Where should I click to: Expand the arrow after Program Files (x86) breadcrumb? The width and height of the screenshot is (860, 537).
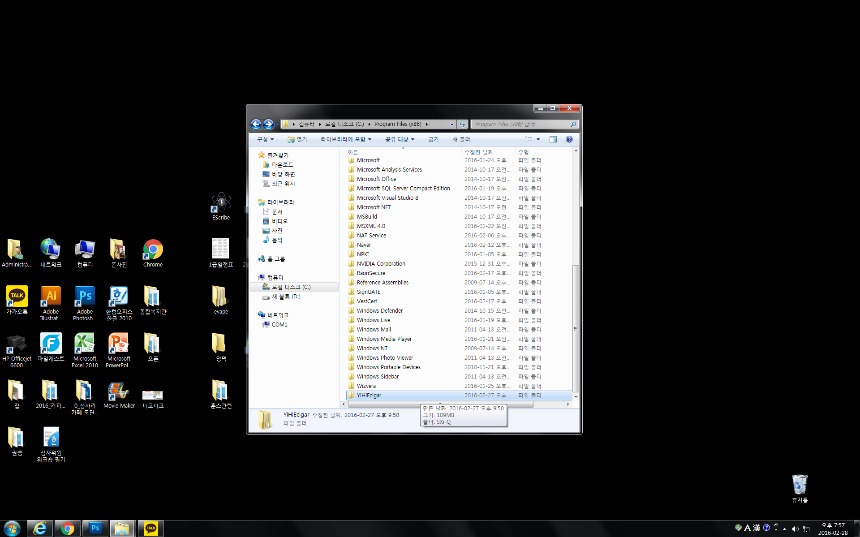coord(427,125)
